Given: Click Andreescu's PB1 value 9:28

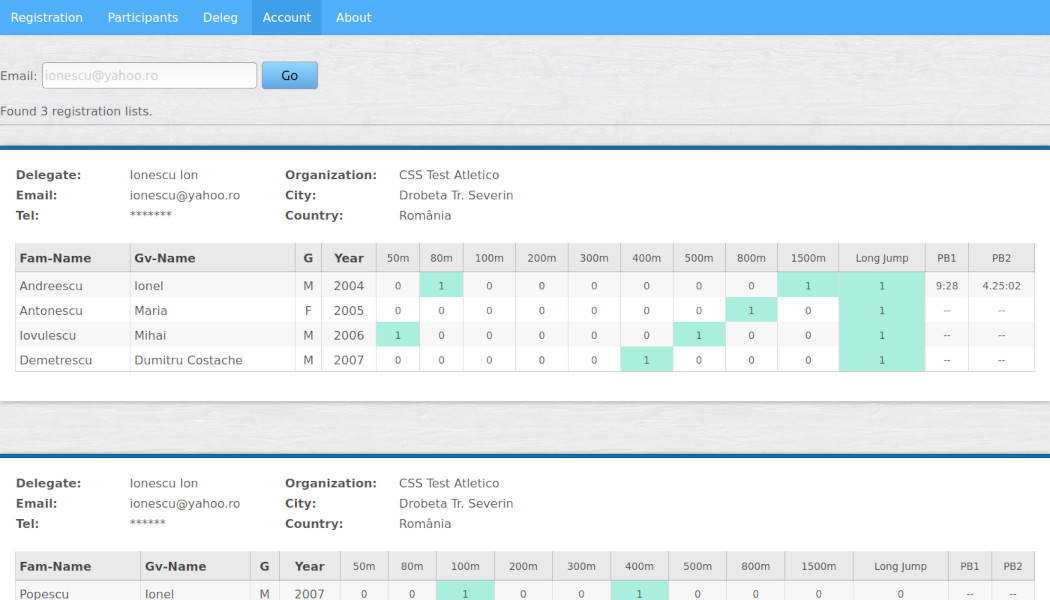Looking at the screenshot, I should 946,286.
